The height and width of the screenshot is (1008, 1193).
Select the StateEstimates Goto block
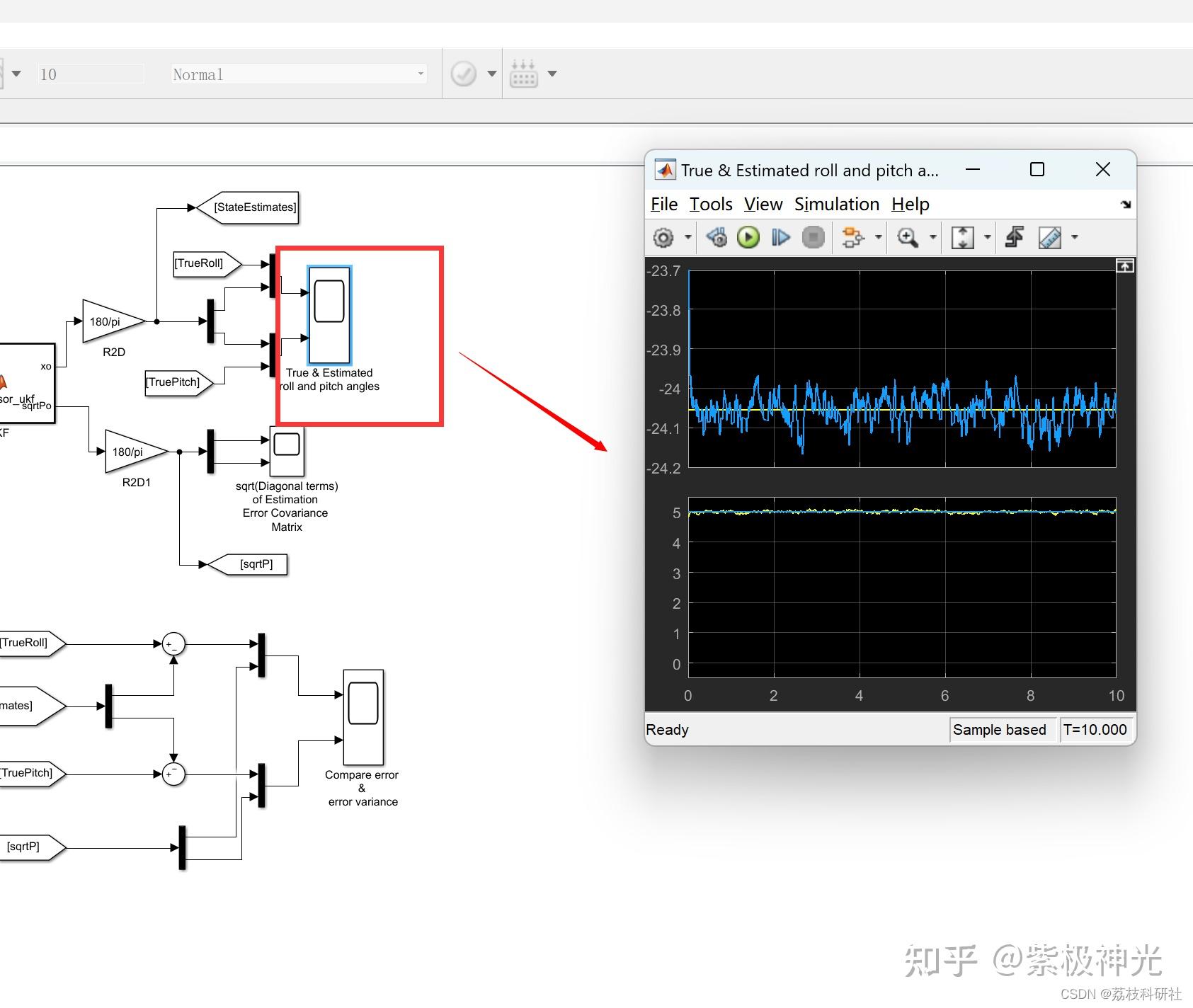[247, 207]
